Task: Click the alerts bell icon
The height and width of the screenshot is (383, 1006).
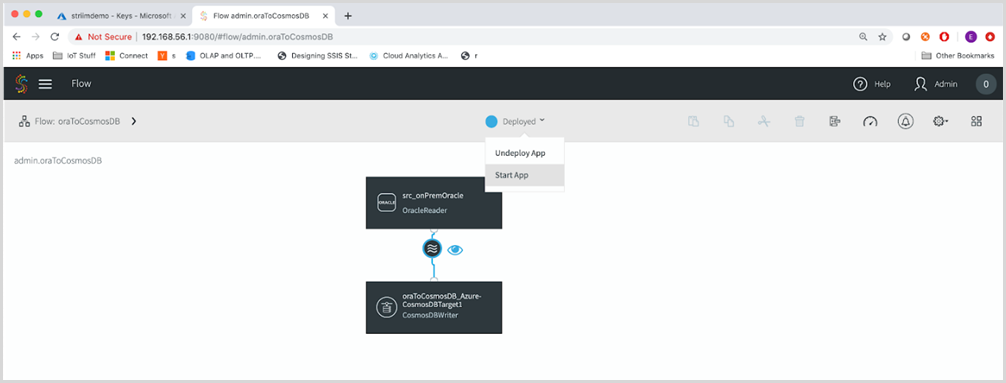Action: [x=906, y=121]
